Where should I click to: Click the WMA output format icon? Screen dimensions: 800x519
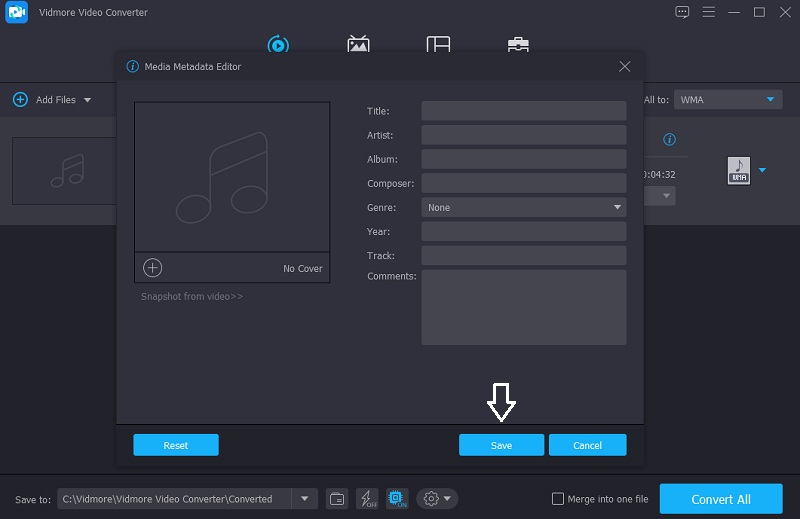click(739, 171)
